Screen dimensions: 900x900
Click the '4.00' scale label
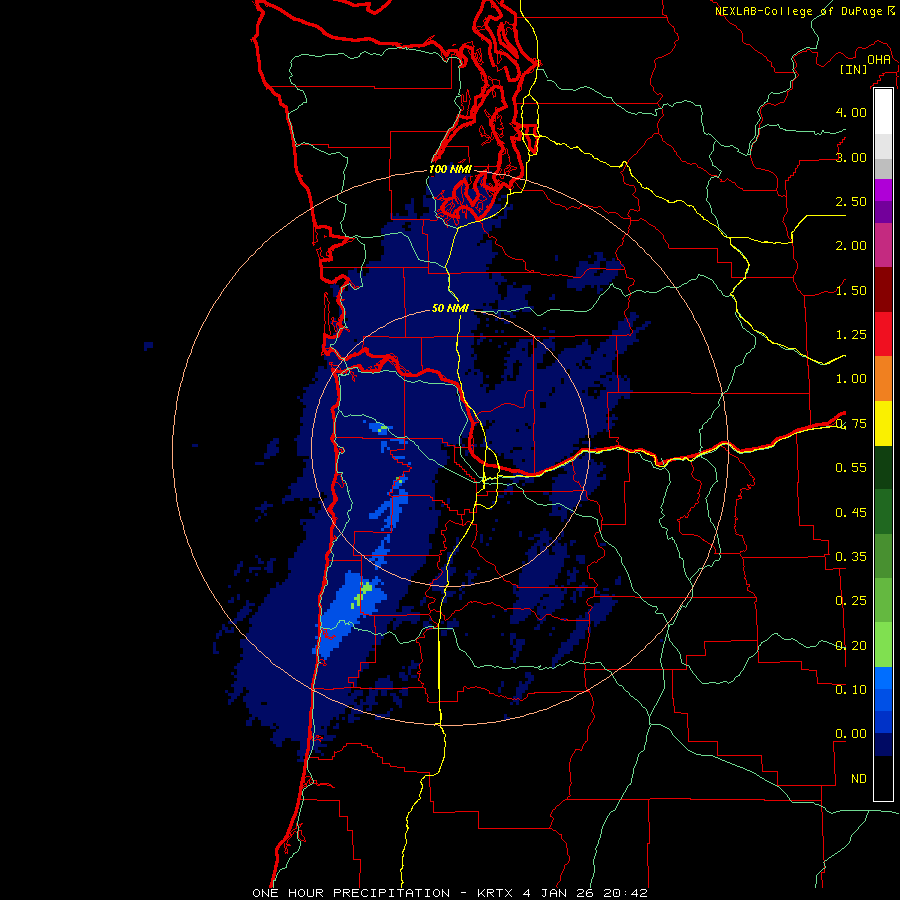851,112
